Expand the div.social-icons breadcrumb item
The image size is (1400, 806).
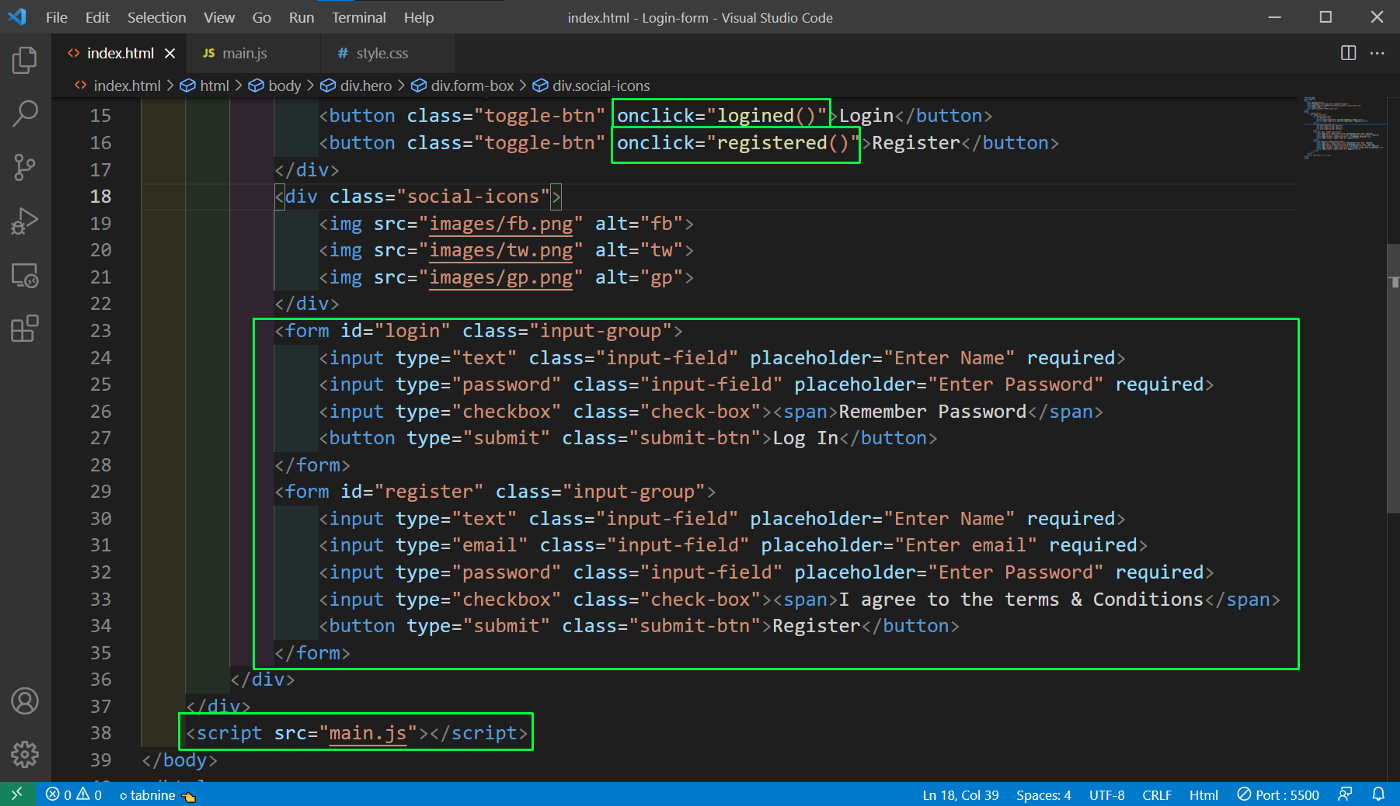tap(591, 86)
